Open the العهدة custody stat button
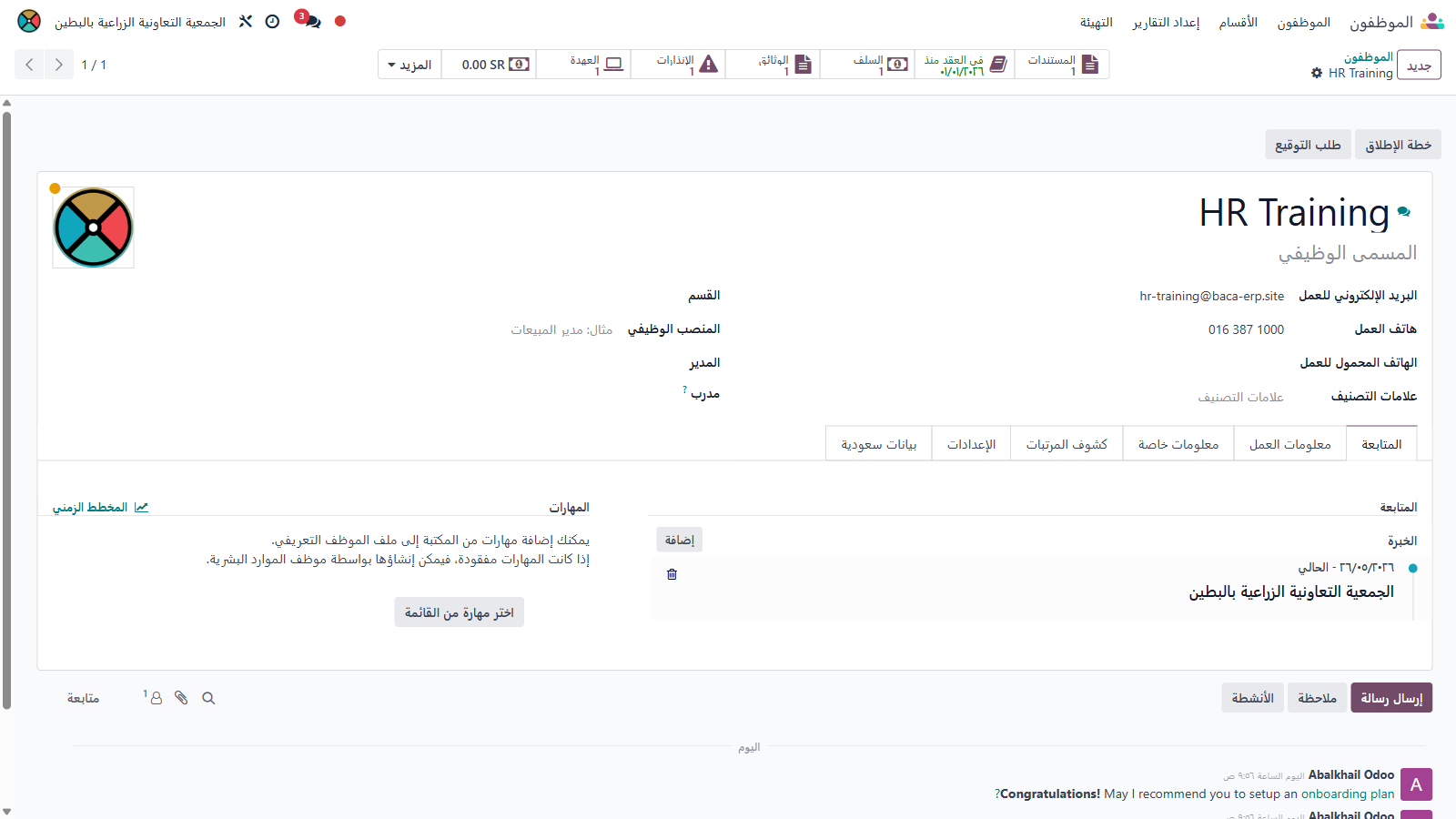 [x=583, y=65]
